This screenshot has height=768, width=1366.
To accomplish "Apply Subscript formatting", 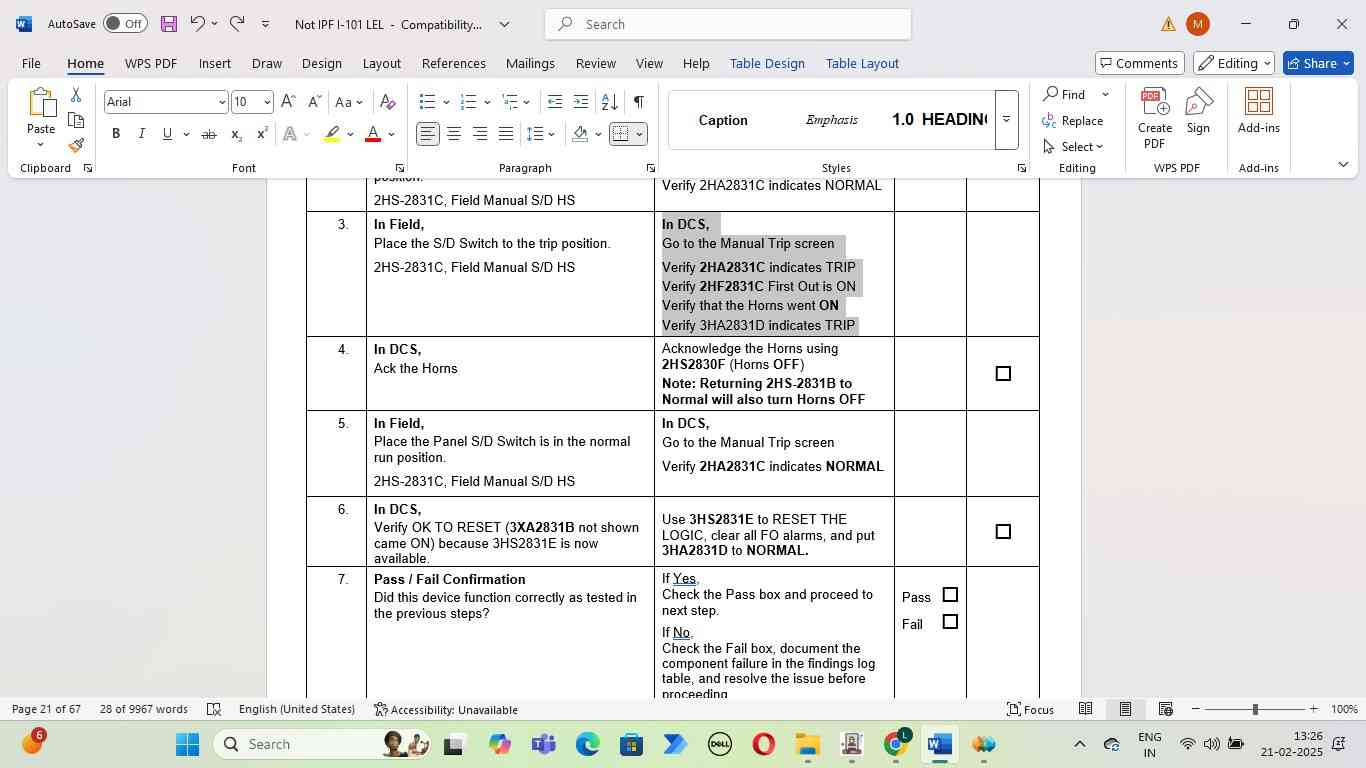I will [236, 134].
